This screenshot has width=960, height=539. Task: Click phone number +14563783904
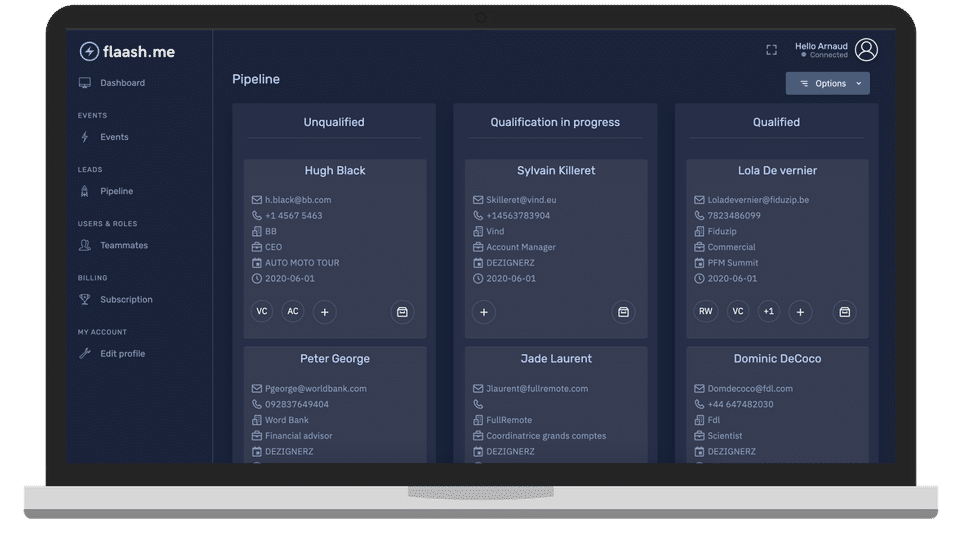tap(518, 216)
